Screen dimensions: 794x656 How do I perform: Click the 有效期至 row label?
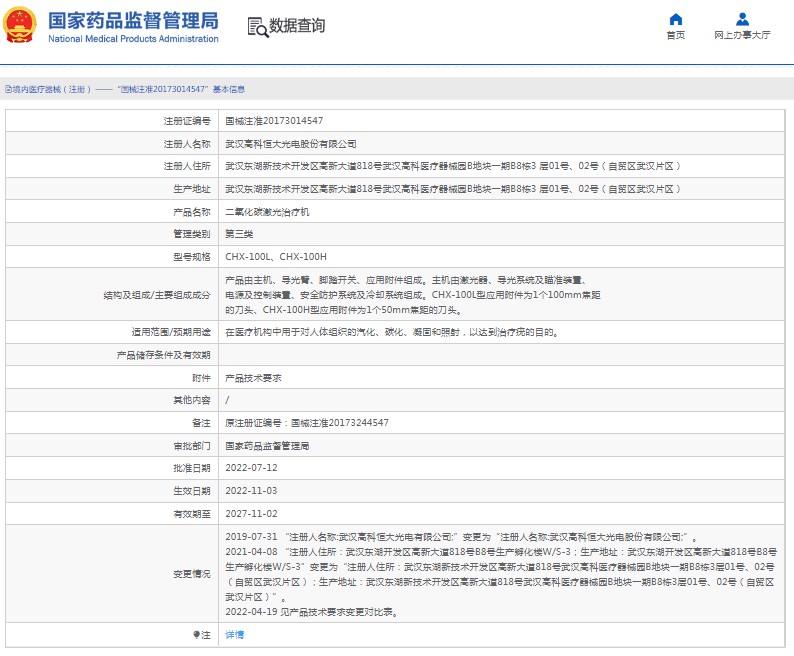[191, 514]
